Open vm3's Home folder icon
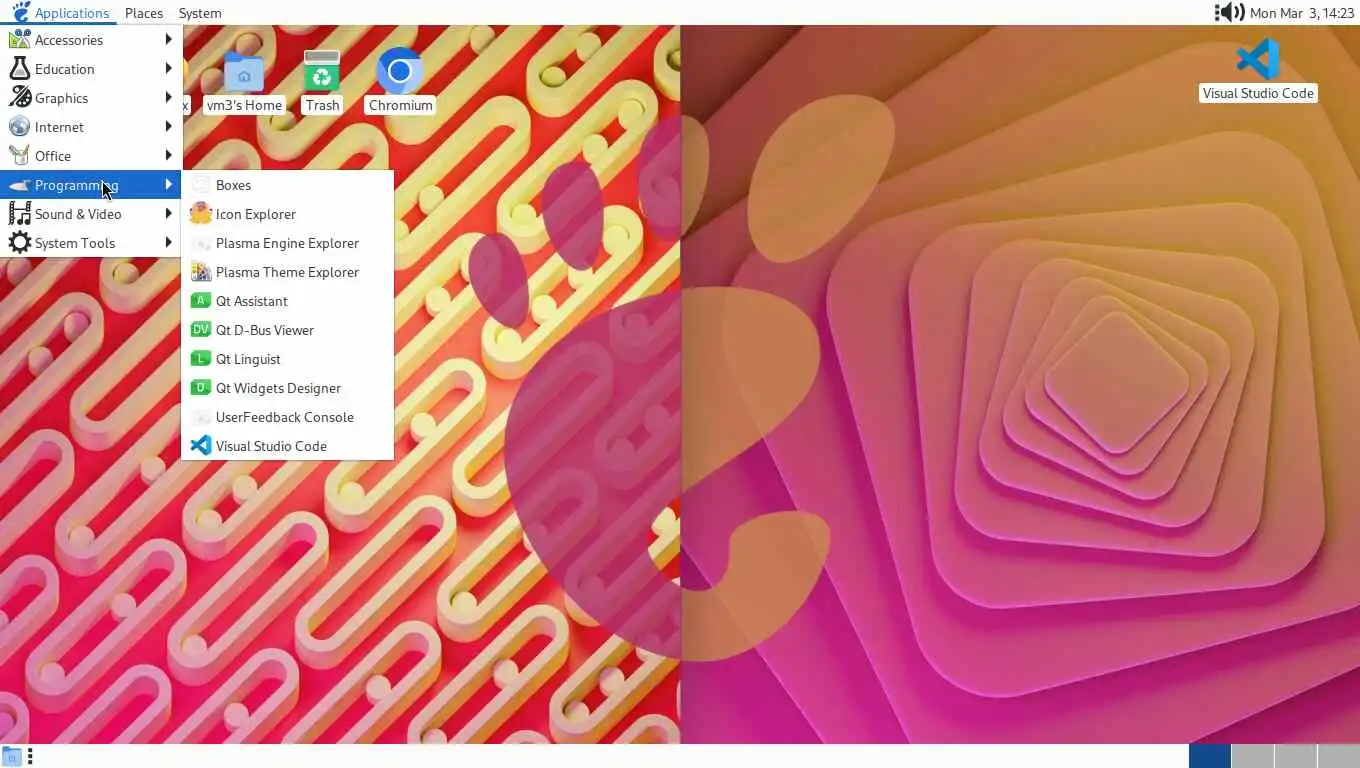Image resolution: width=1360 pixels, height=768 pixels. click(244, 80)
